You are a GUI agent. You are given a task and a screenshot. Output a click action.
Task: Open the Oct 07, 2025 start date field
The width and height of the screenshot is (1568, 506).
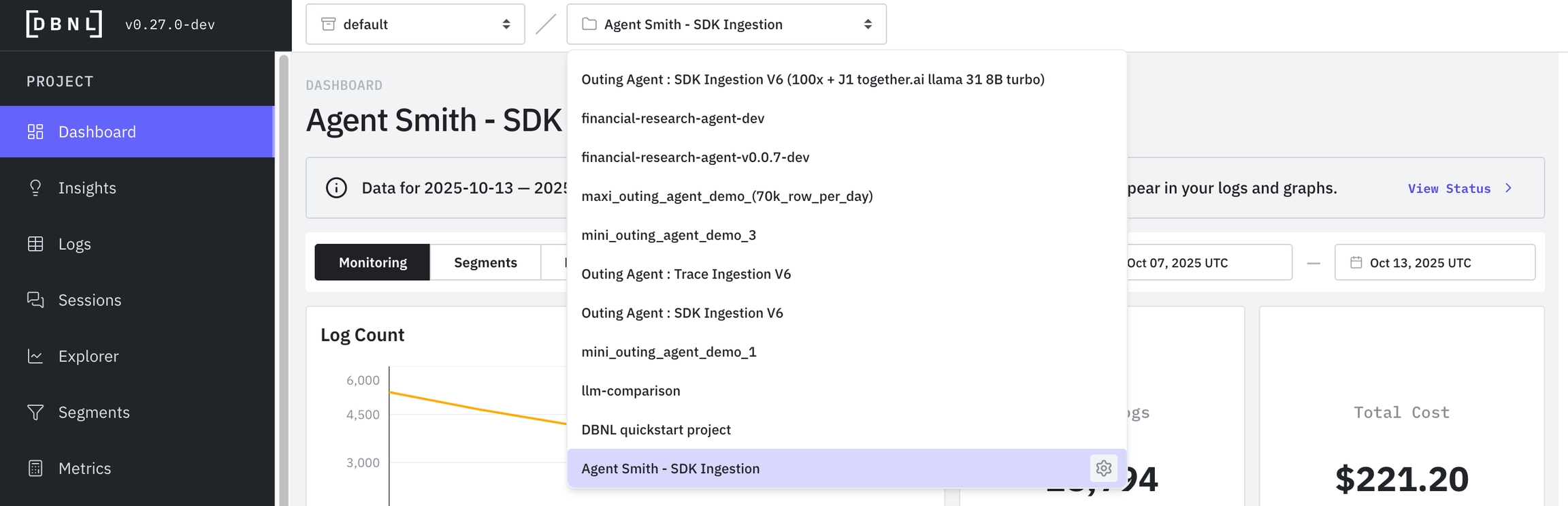tap(1205, 263)
